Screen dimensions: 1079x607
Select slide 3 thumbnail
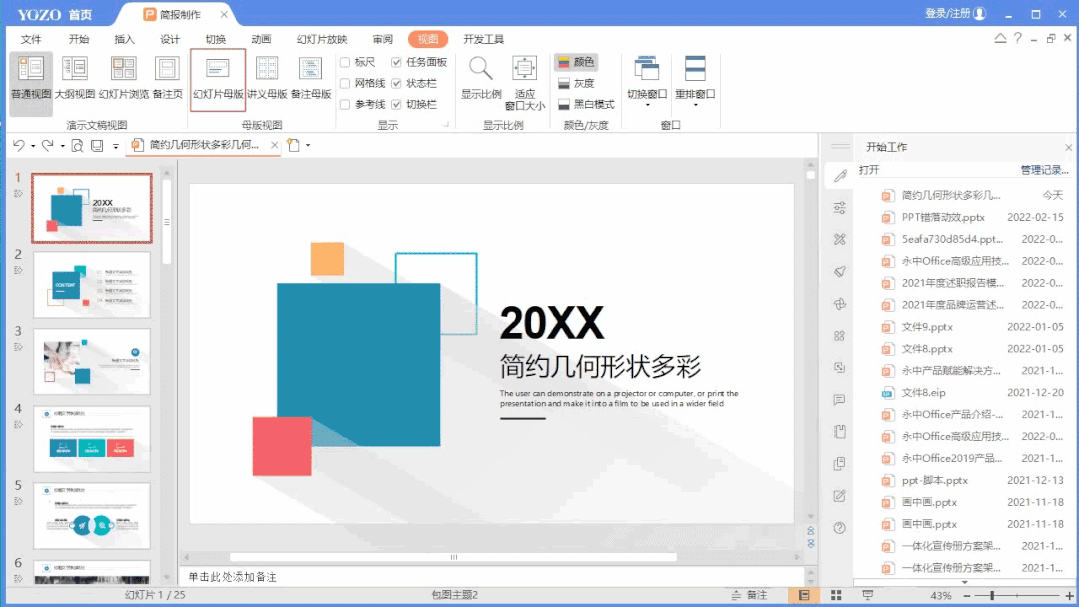pyautogui.click(x=92, y=362)
